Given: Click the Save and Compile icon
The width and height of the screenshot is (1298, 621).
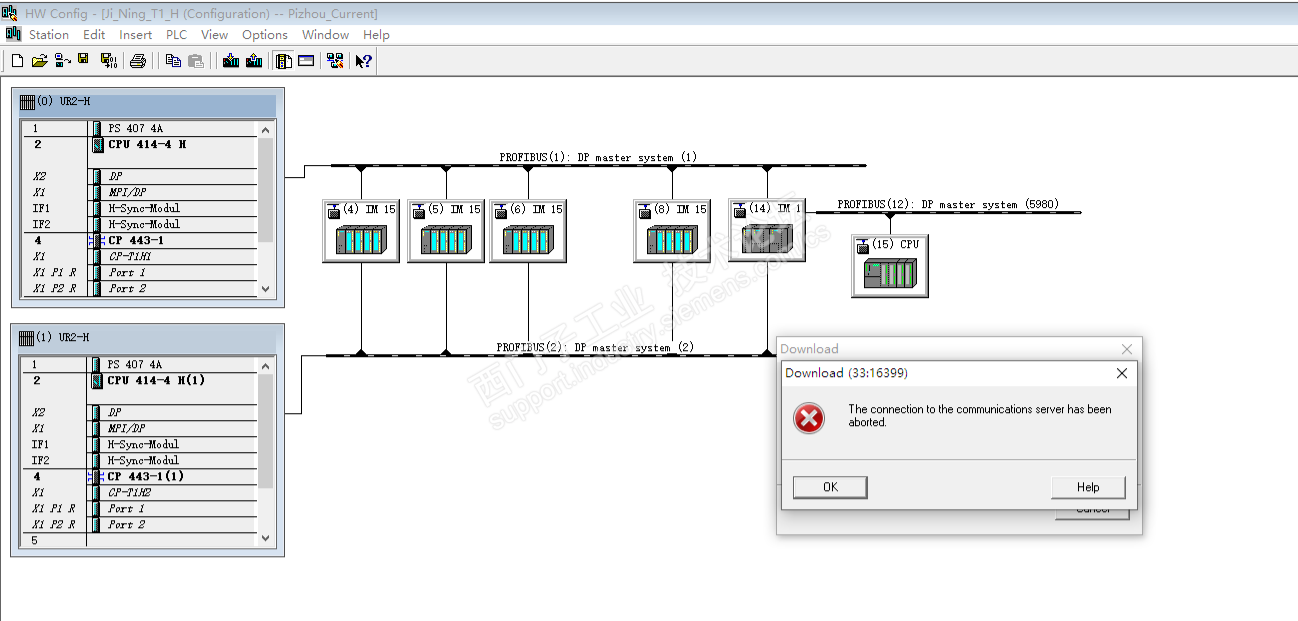Looking at the screenshot, I should (109, 61).
